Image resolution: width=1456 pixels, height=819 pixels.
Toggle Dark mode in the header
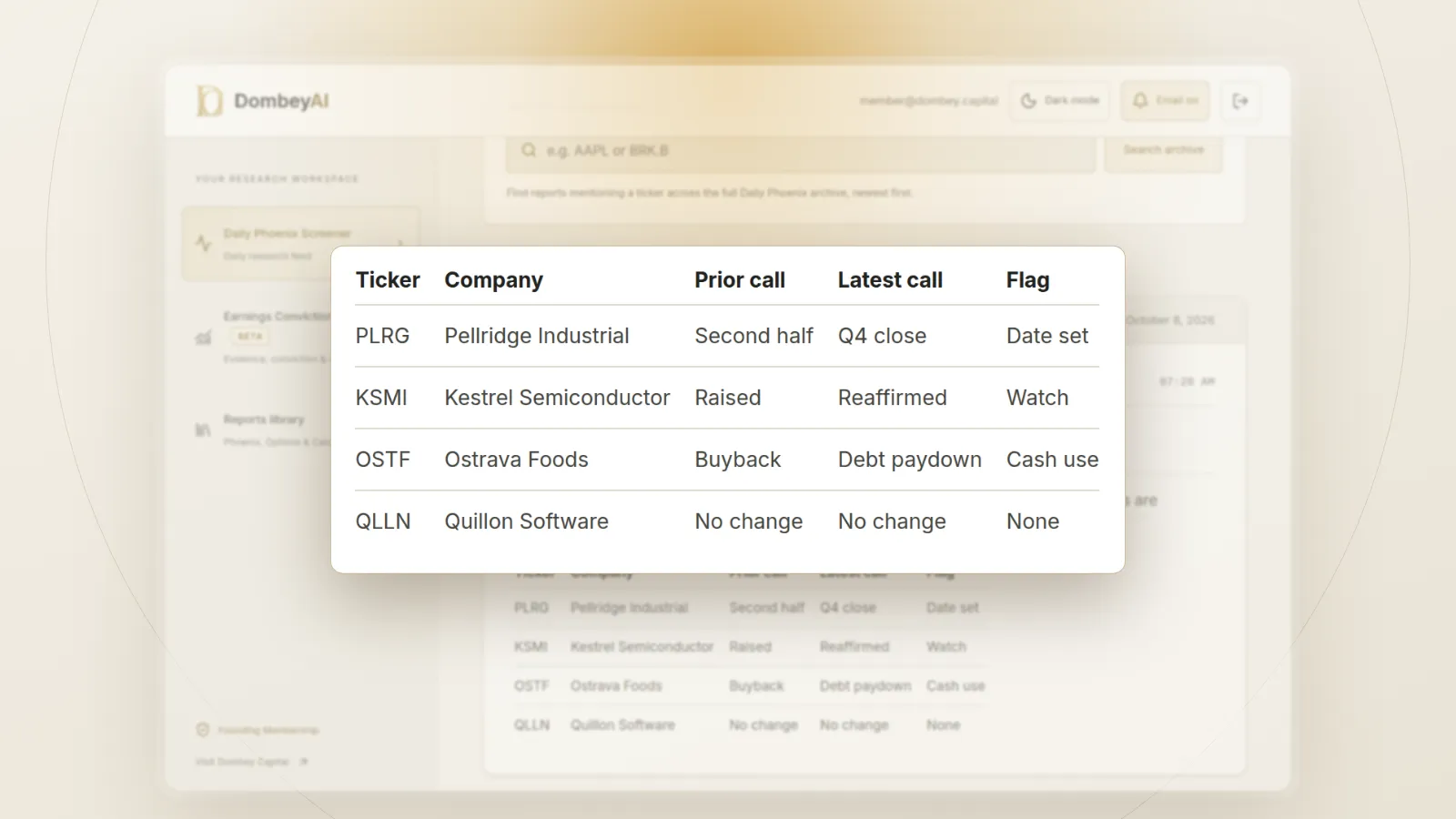tap(1060, 101)
